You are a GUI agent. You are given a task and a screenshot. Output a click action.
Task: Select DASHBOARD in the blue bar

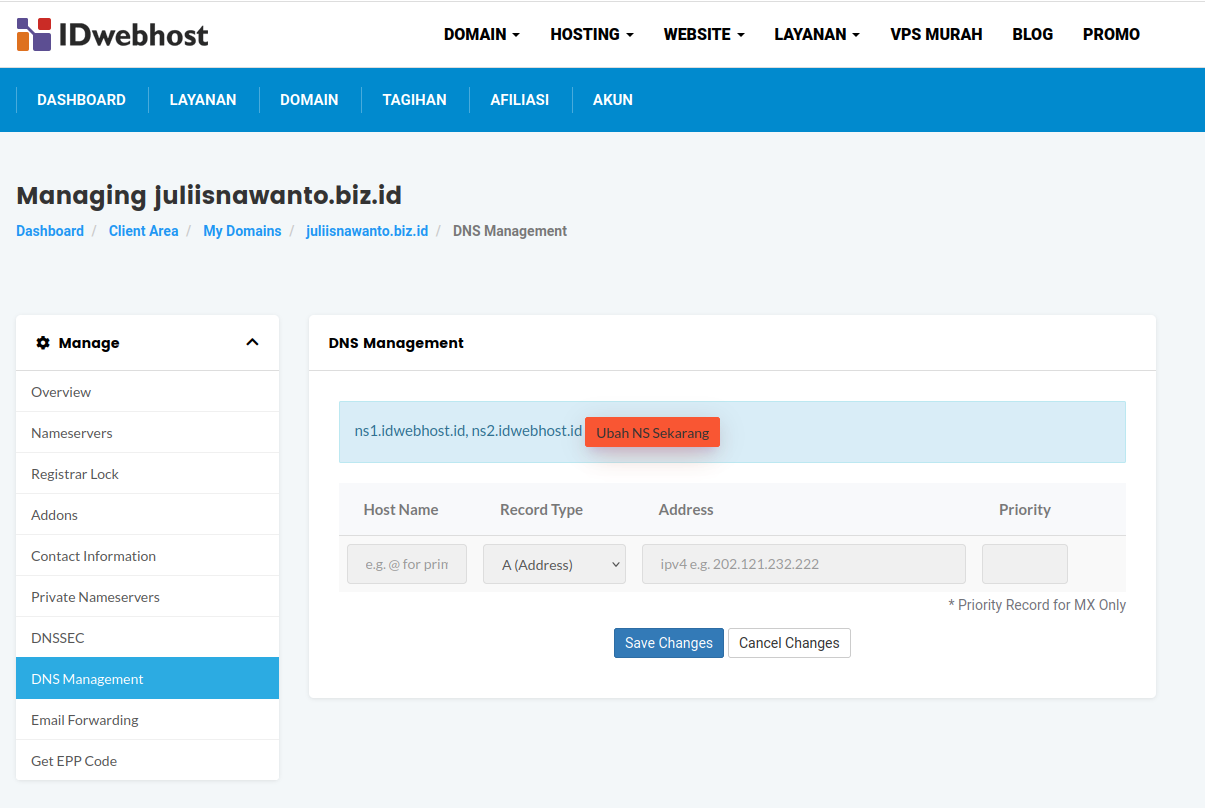[x=81, y=100]
